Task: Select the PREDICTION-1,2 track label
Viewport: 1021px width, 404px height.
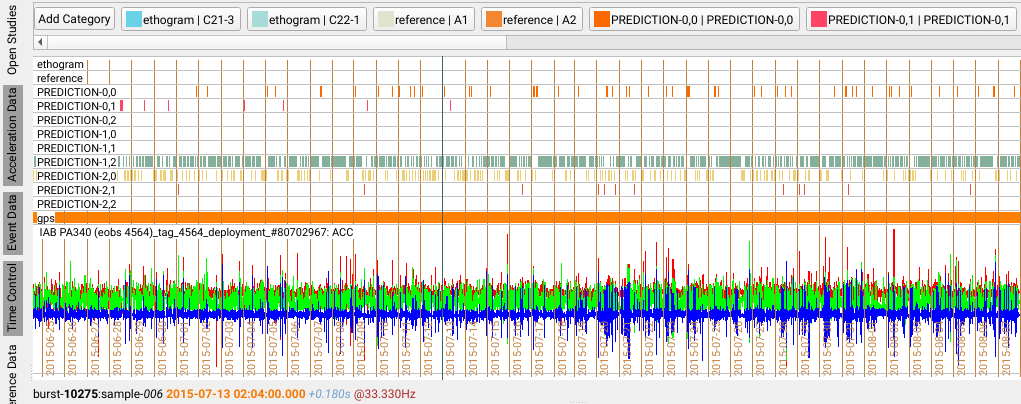Action: click(x=76, y=162)
